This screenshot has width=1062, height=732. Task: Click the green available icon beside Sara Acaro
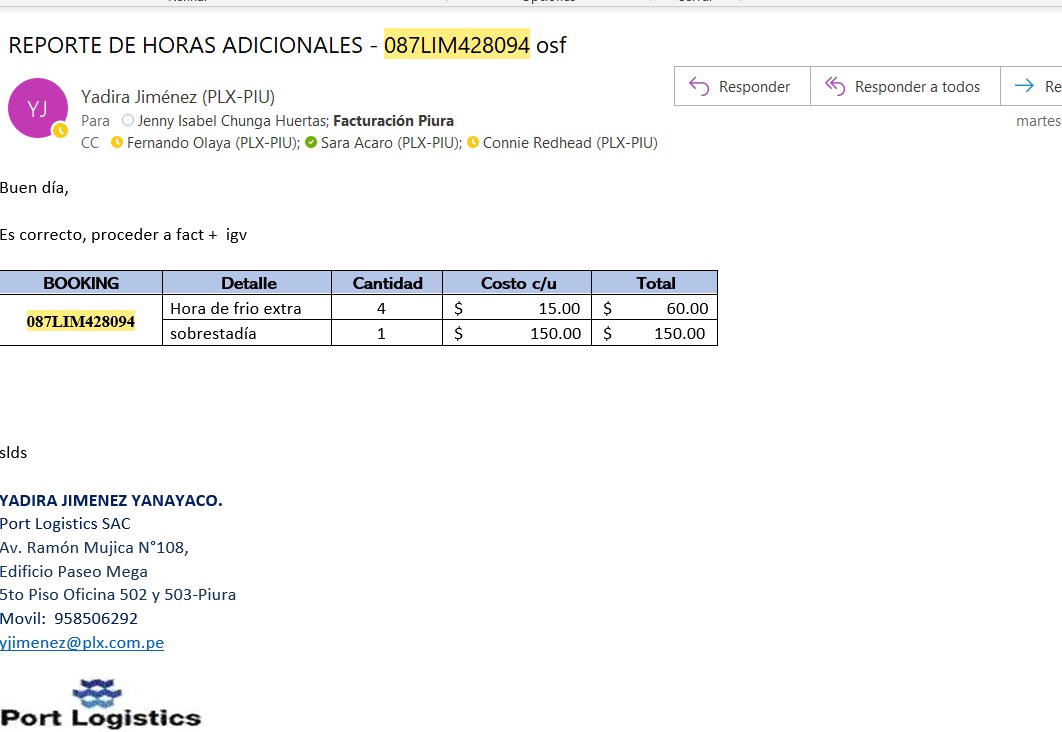pos(311,143)
